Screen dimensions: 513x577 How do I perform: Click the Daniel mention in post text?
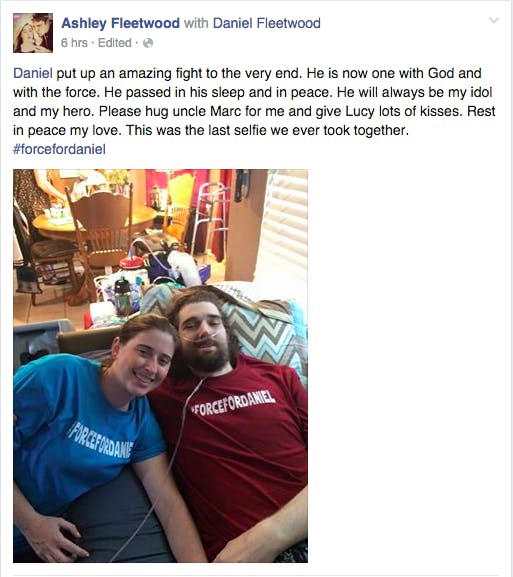click(33, 73)
